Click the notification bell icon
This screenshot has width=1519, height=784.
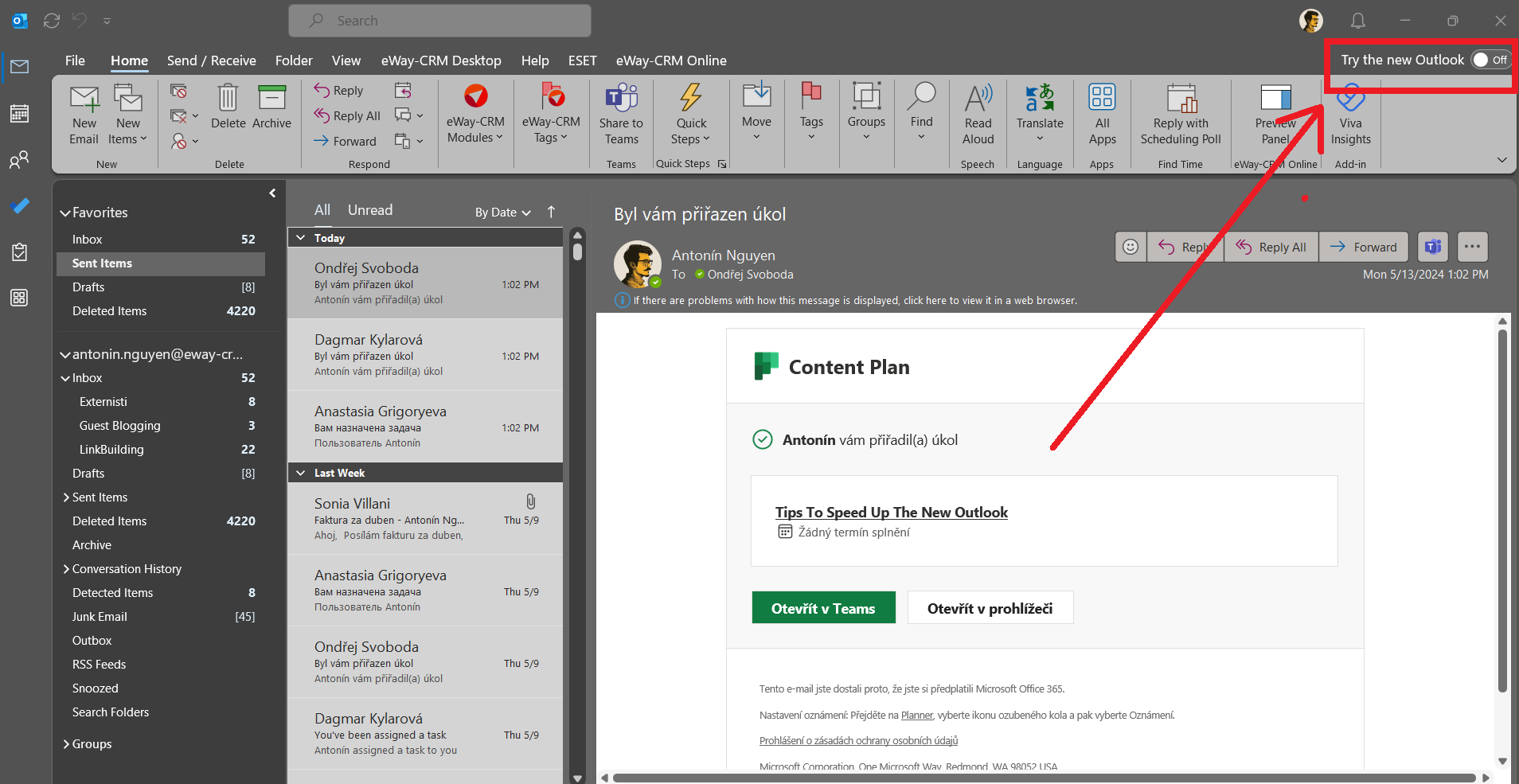(1358, 21)
